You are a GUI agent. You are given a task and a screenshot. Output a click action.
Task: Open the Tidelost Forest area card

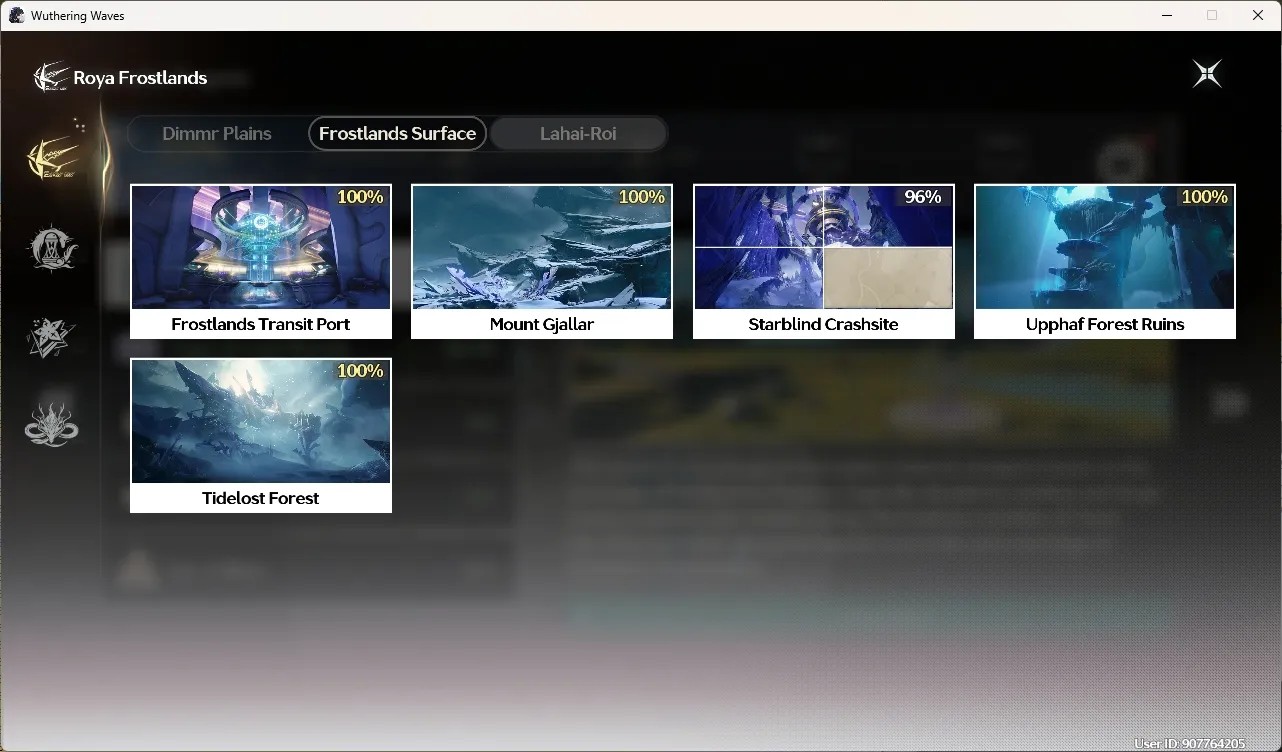point(261,435)
